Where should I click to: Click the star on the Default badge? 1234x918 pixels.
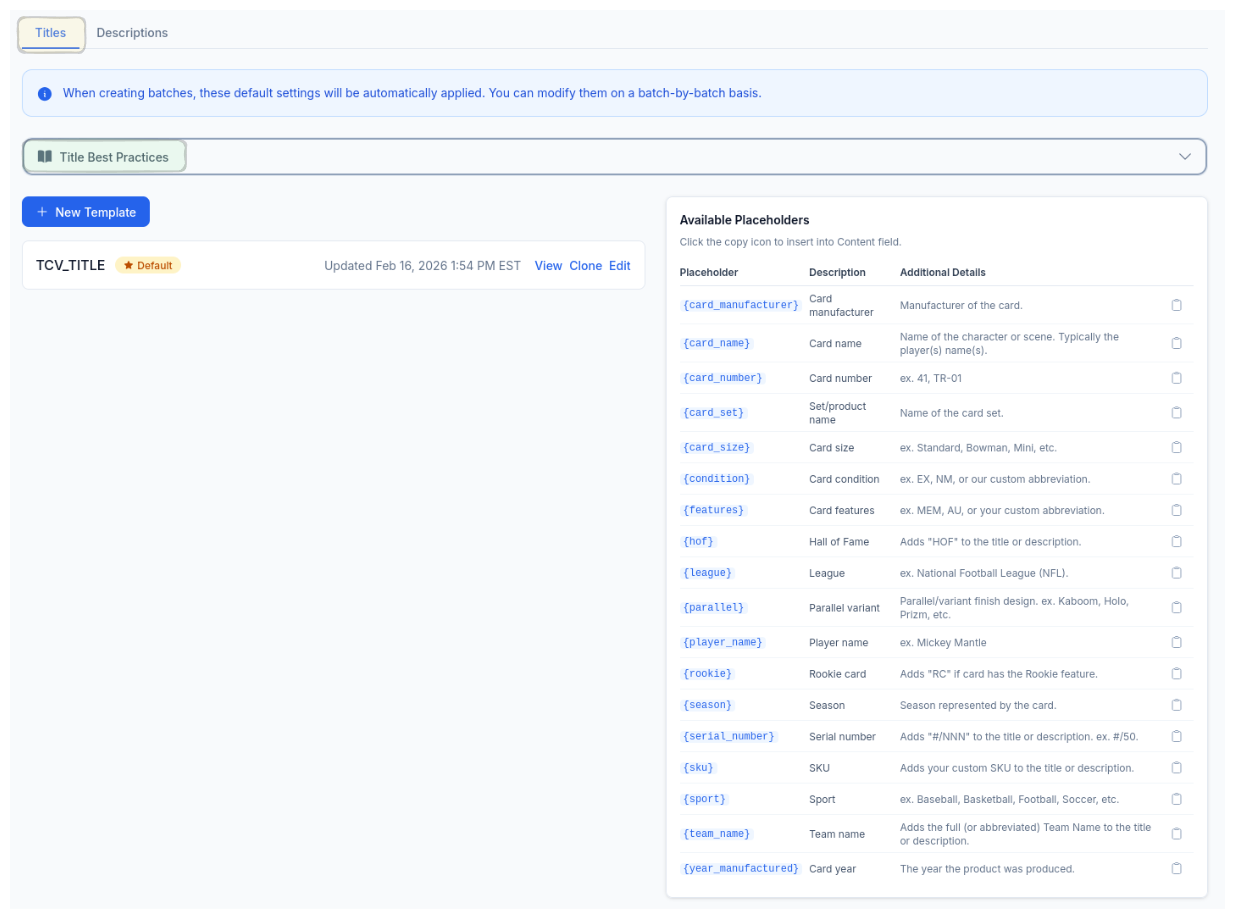(128, 265)
